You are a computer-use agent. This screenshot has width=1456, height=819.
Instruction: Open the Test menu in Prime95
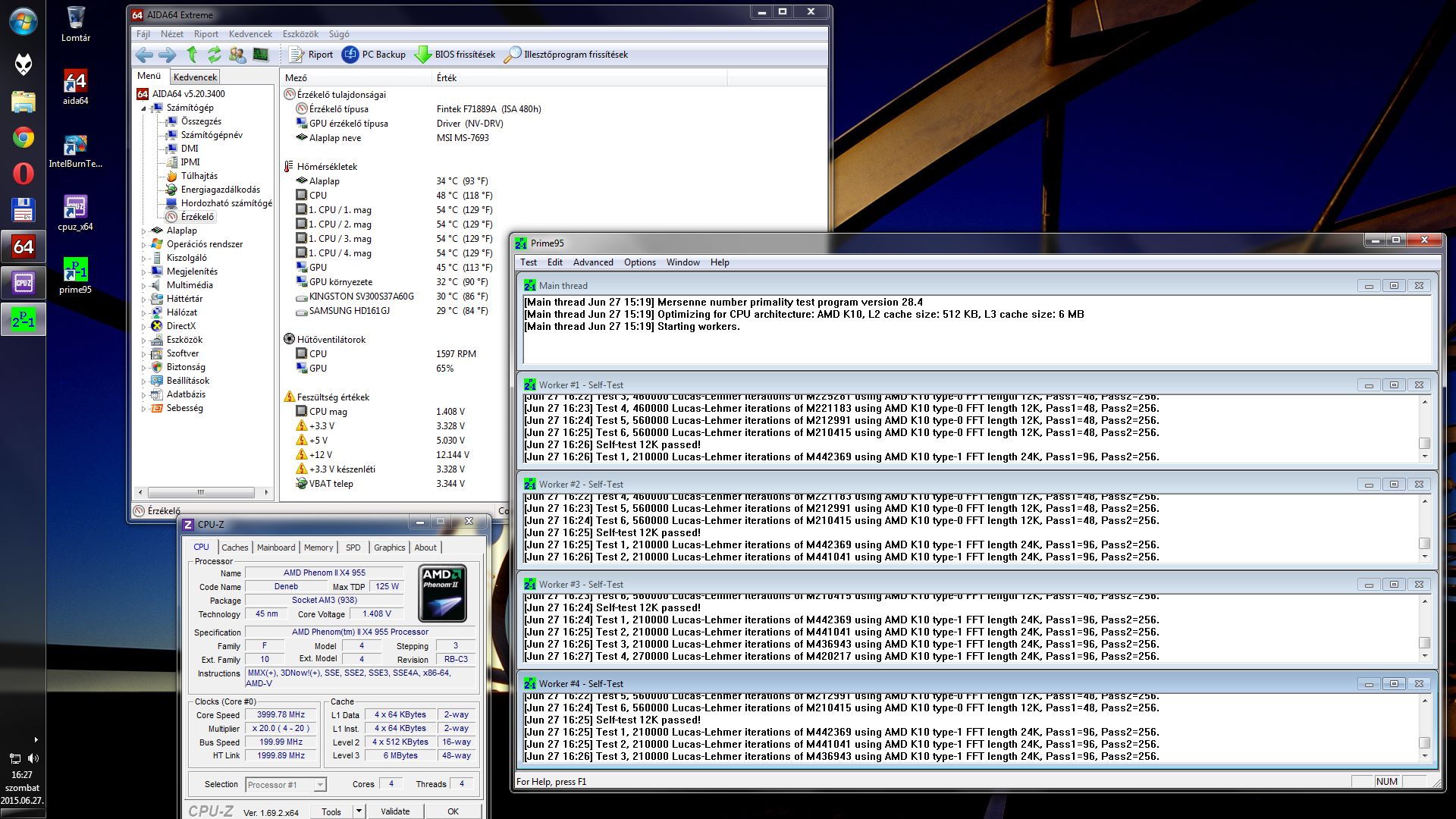tap(529, 262)
